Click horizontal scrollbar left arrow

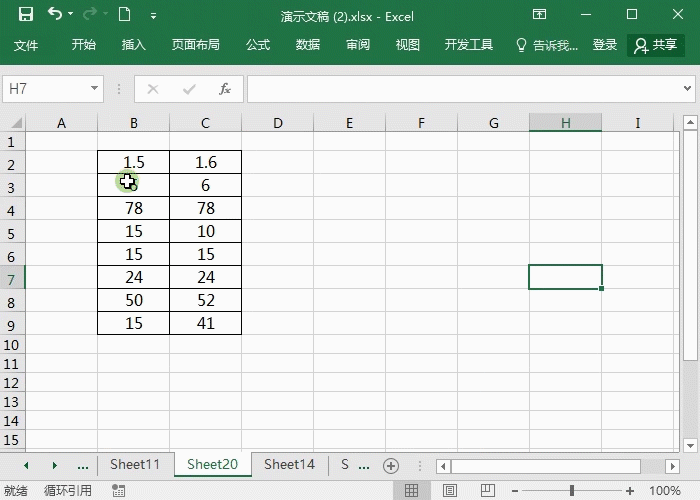tap(443, 467)
